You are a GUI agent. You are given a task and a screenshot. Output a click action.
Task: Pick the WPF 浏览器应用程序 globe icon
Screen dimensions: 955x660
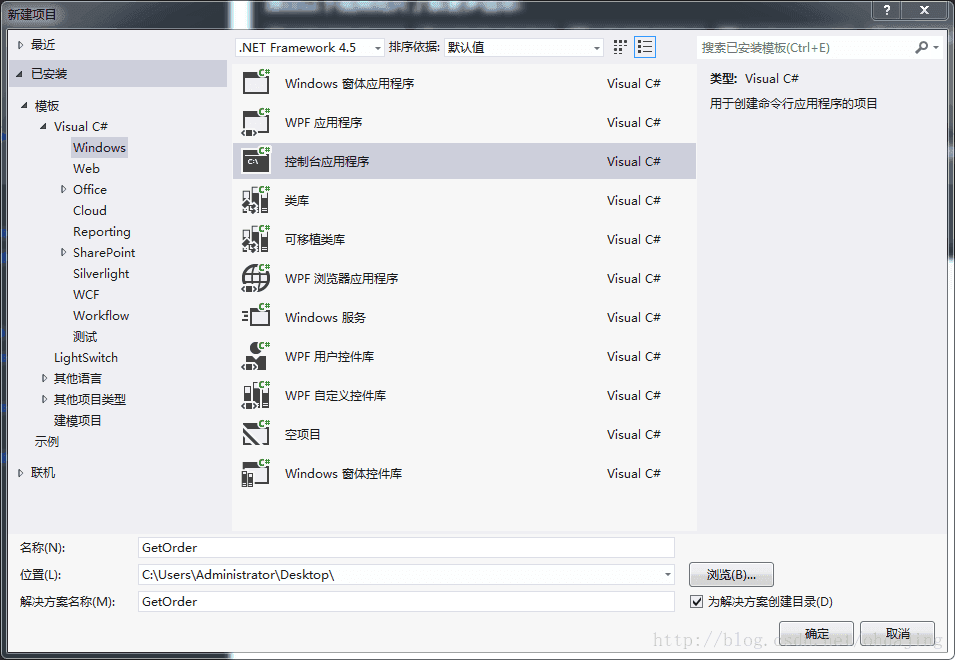[256, 278]
